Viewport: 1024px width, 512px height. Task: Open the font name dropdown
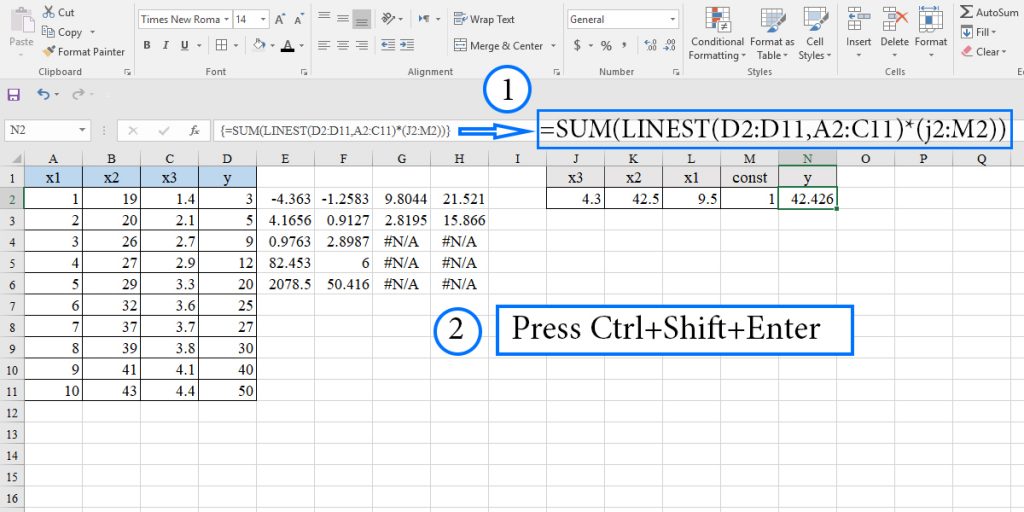[x=227, y=20]
